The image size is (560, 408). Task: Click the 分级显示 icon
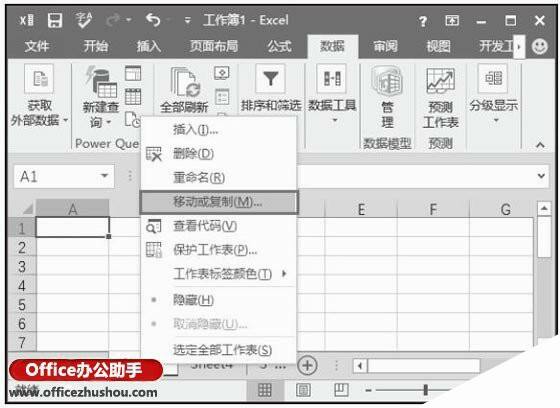click(493, 79)
